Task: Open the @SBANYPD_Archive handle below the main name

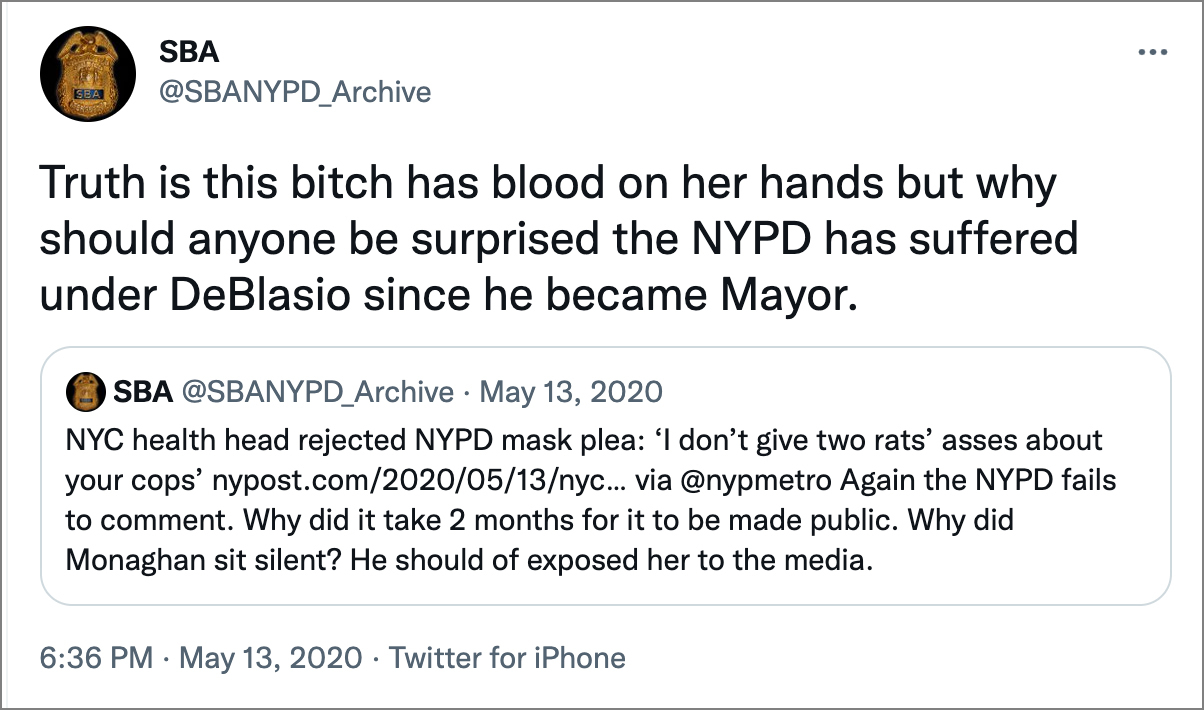Action: (x=295, y=93)
